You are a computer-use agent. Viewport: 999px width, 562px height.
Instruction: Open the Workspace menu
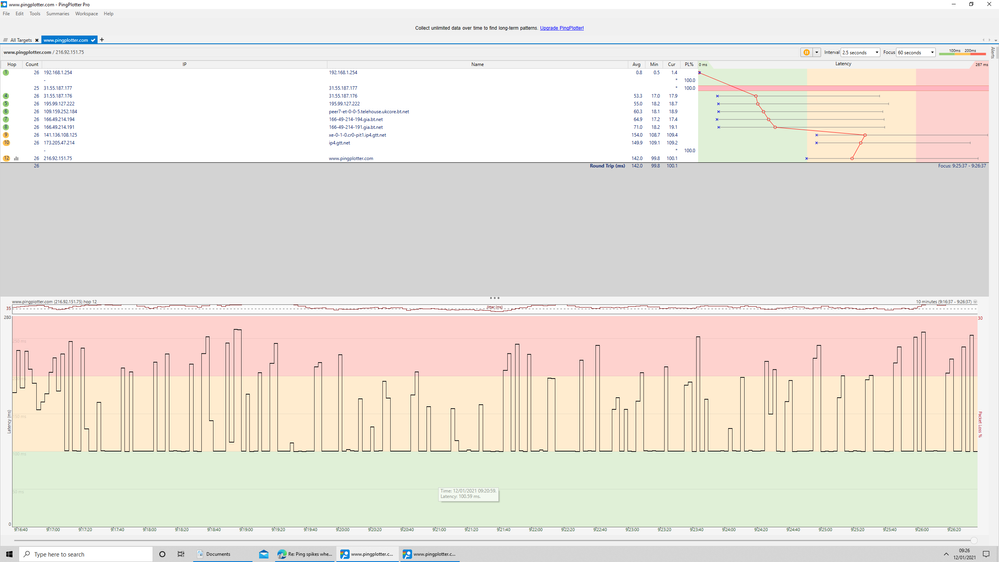click(87, 14)
